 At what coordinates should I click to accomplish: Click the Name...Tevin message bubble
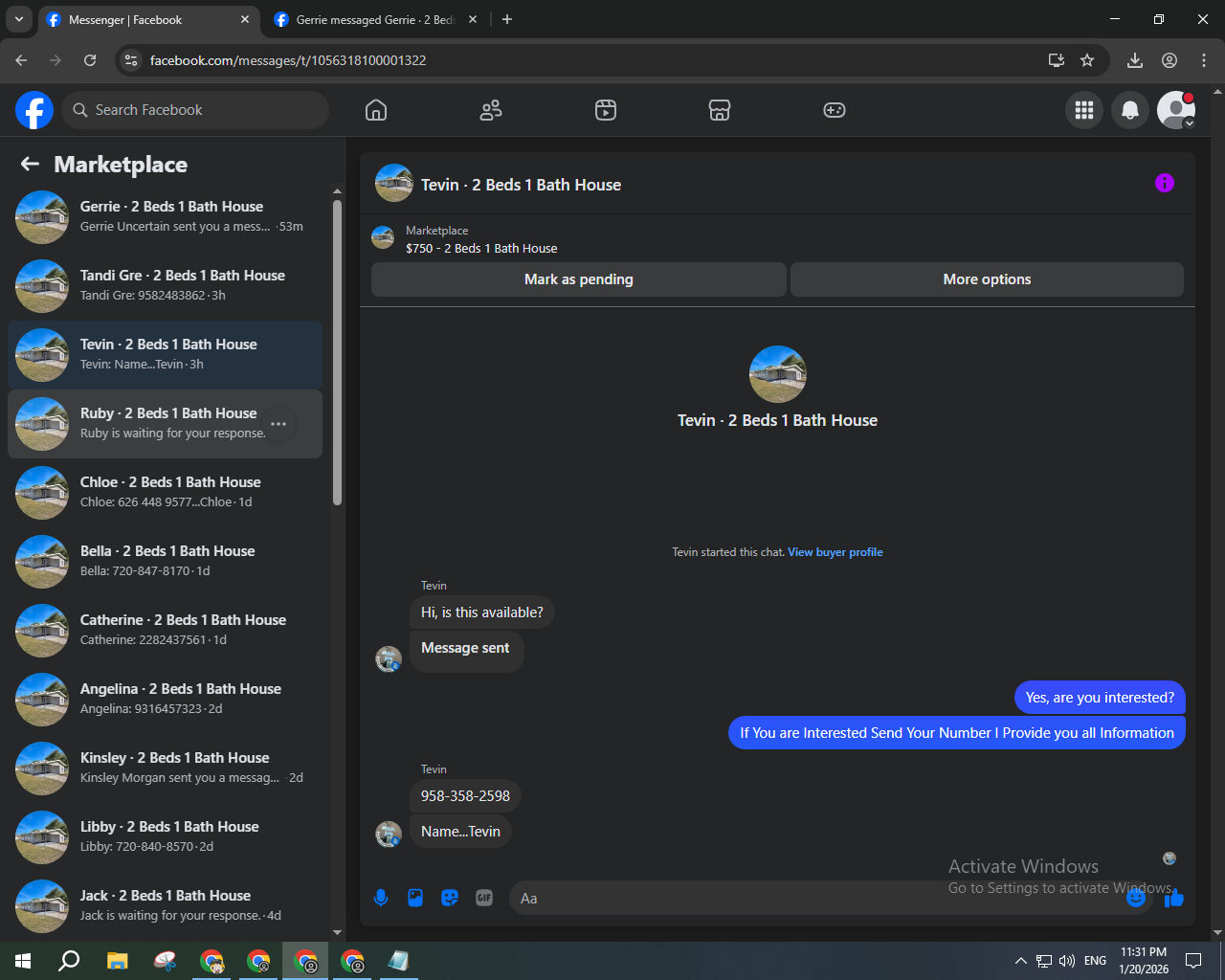[x=460, y=832]
